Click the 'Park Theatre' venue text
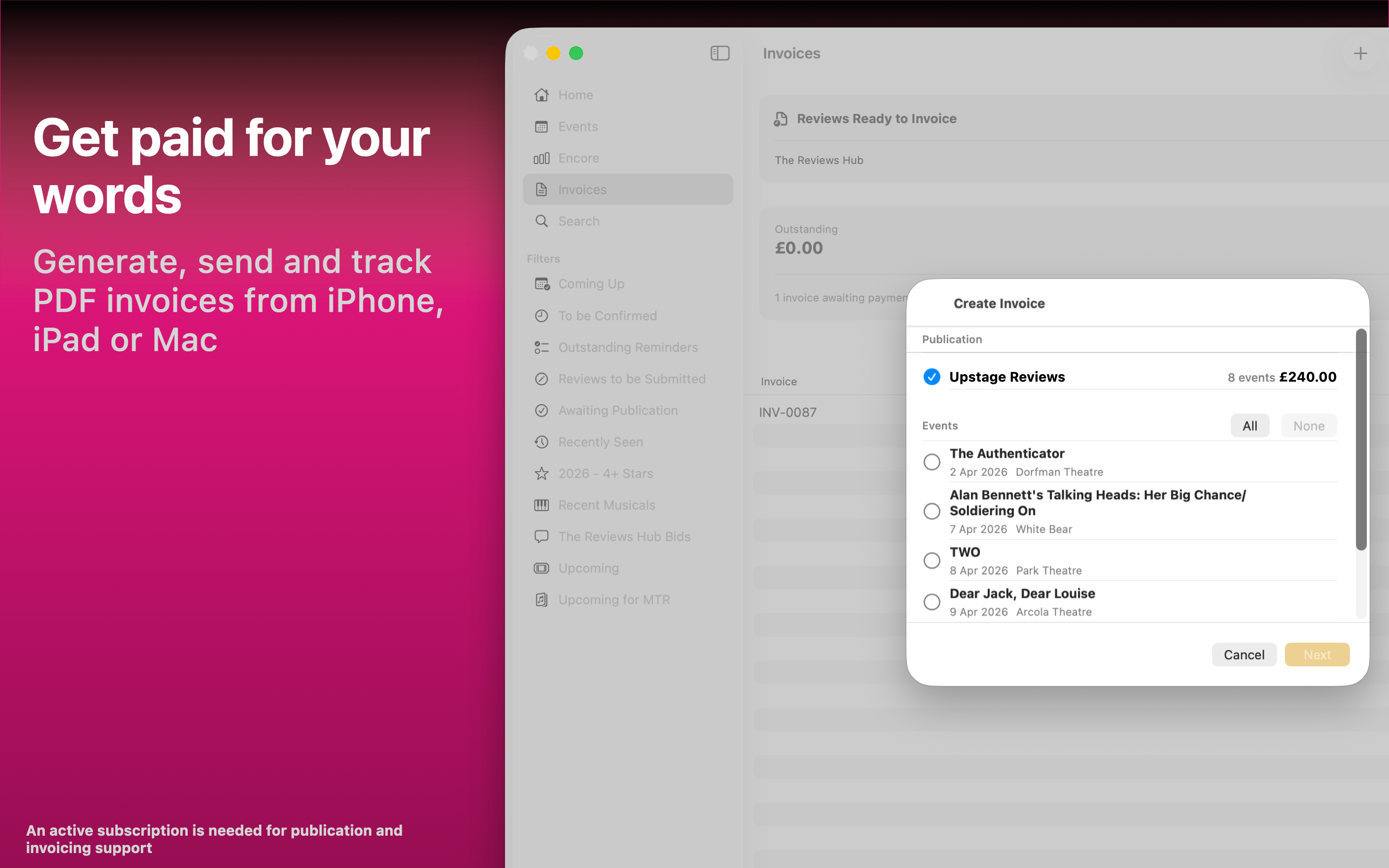The image size is (1389, 868). [x=1049, y=570]
